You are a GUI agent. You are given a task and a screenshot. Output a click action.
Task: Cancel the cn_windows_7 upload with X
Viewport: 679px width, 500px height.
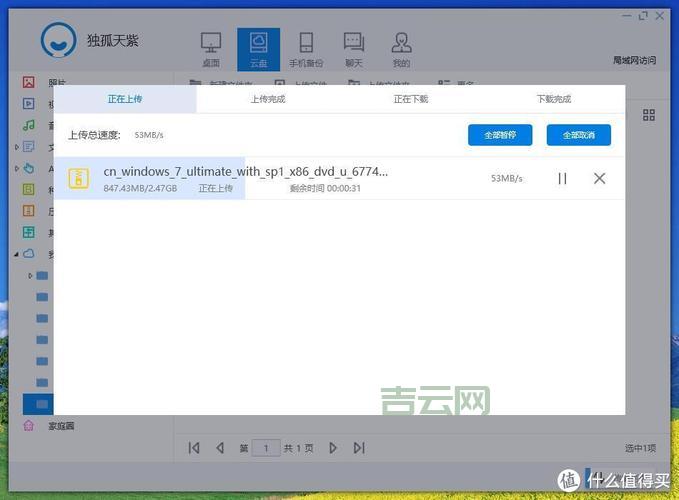600,178
